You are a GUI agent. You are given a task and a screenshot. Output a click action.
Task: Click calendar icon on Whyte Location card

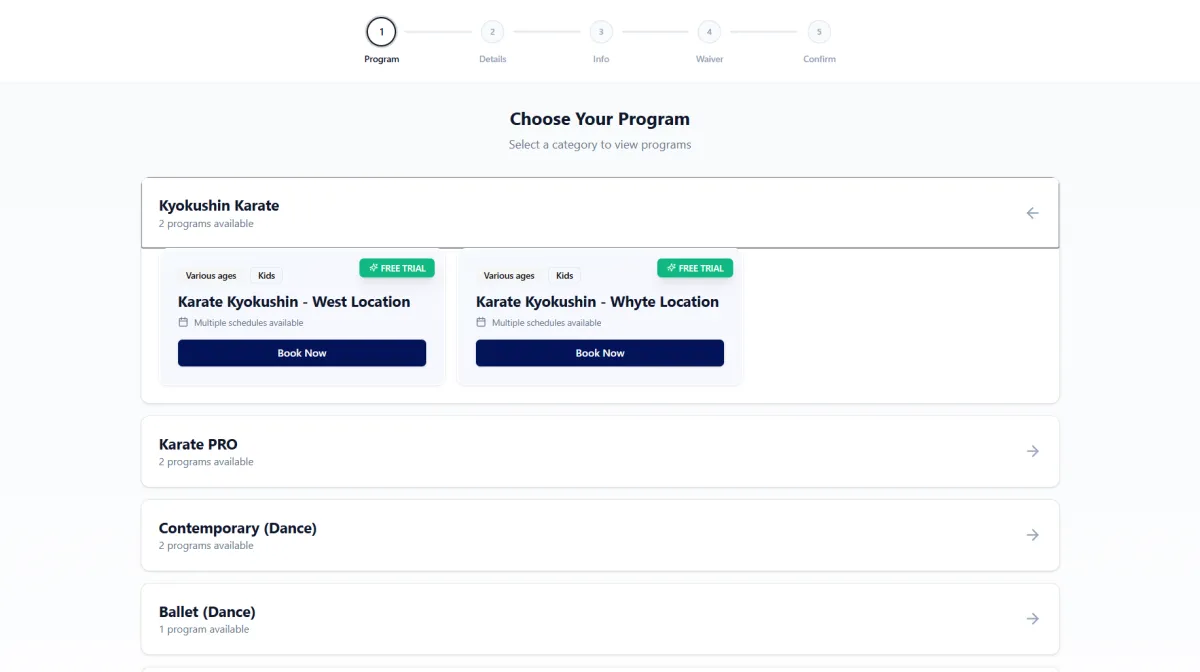(x=481, y=322)
